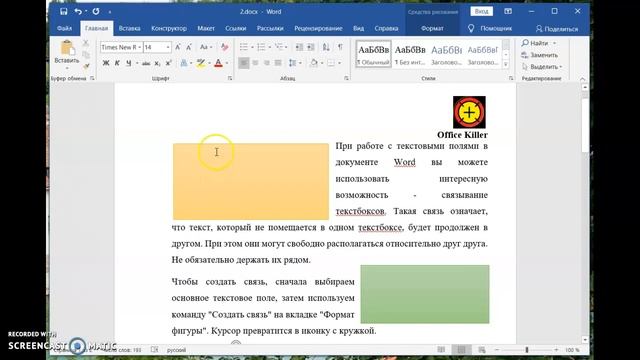Open the Файл tab
Screen dimensions: 640x360
[x=64, y=28]
